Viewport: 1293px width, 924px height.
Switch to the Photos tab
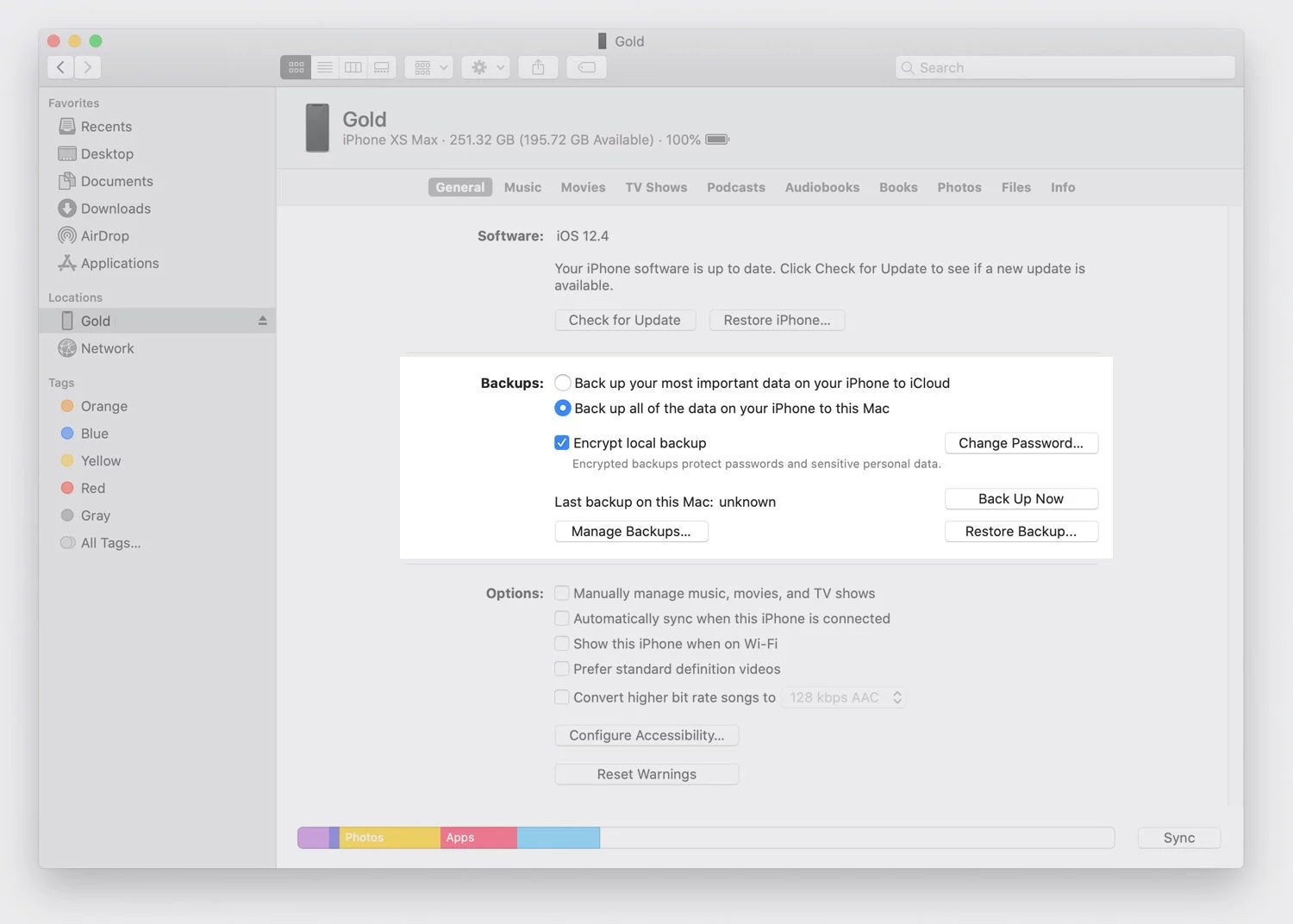959,187
